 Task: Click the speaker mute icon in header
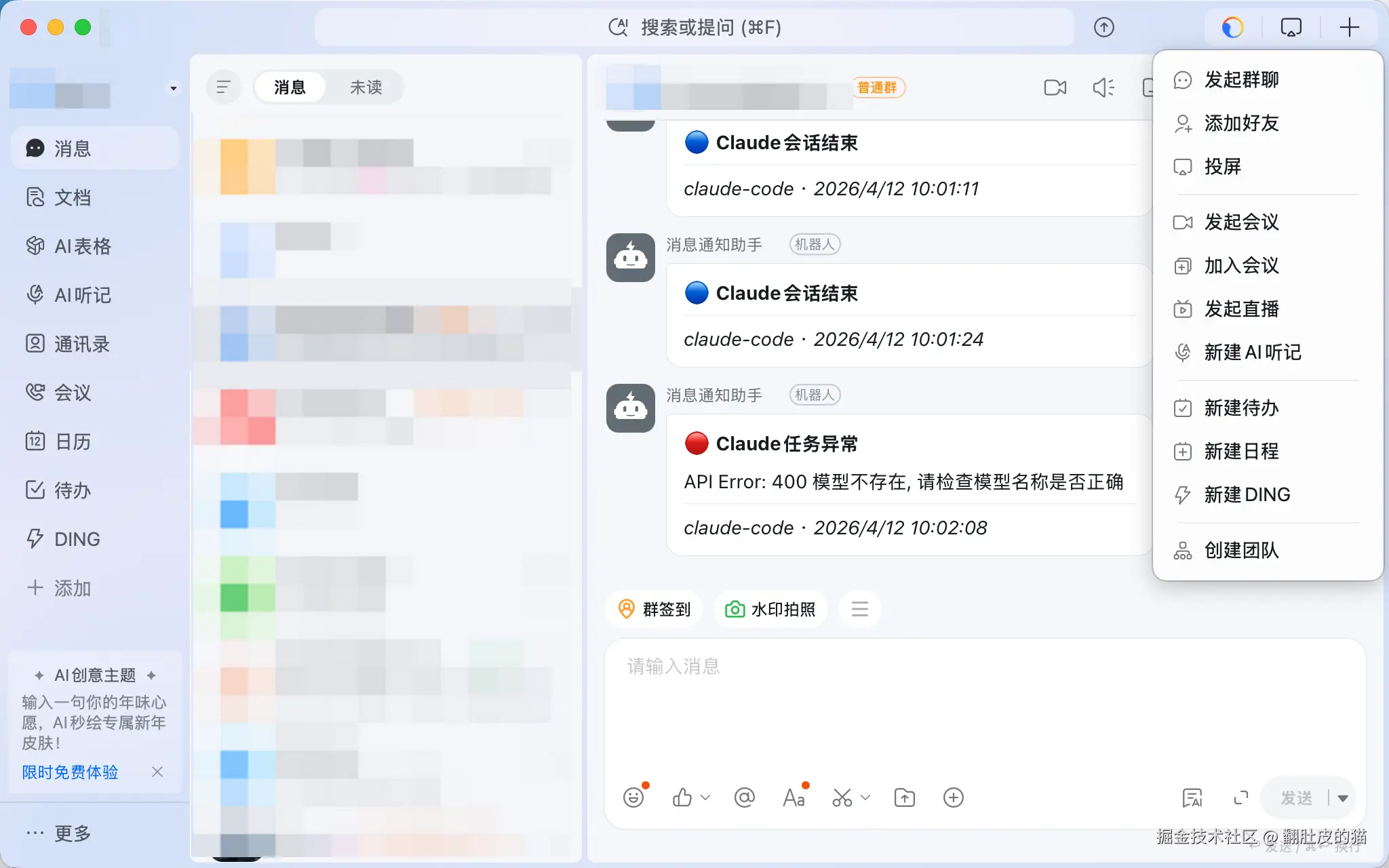[x=1103, y=87]
